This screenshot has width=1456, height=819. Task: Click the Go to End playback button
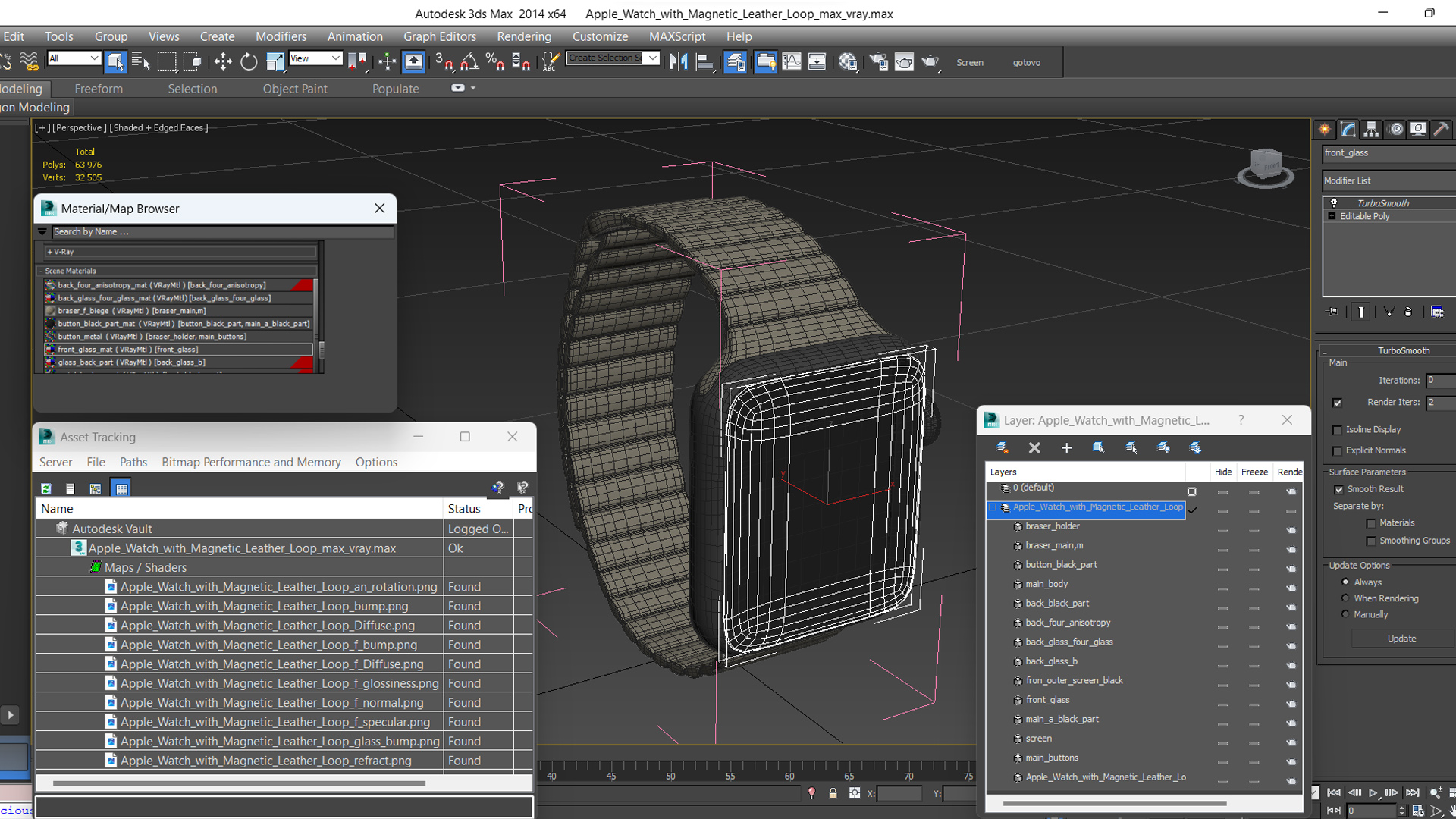click(x=1412, y=793)
